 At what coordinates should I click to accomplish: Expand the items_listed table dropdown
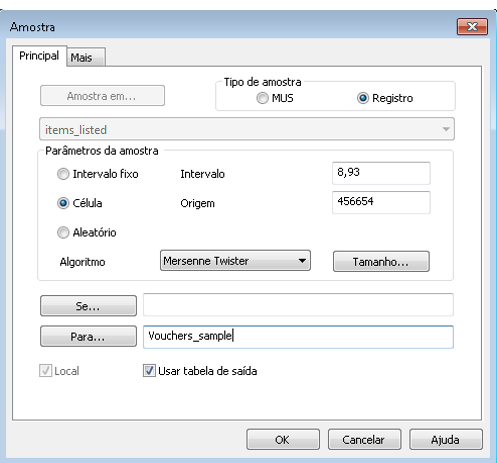click(247, 129)
